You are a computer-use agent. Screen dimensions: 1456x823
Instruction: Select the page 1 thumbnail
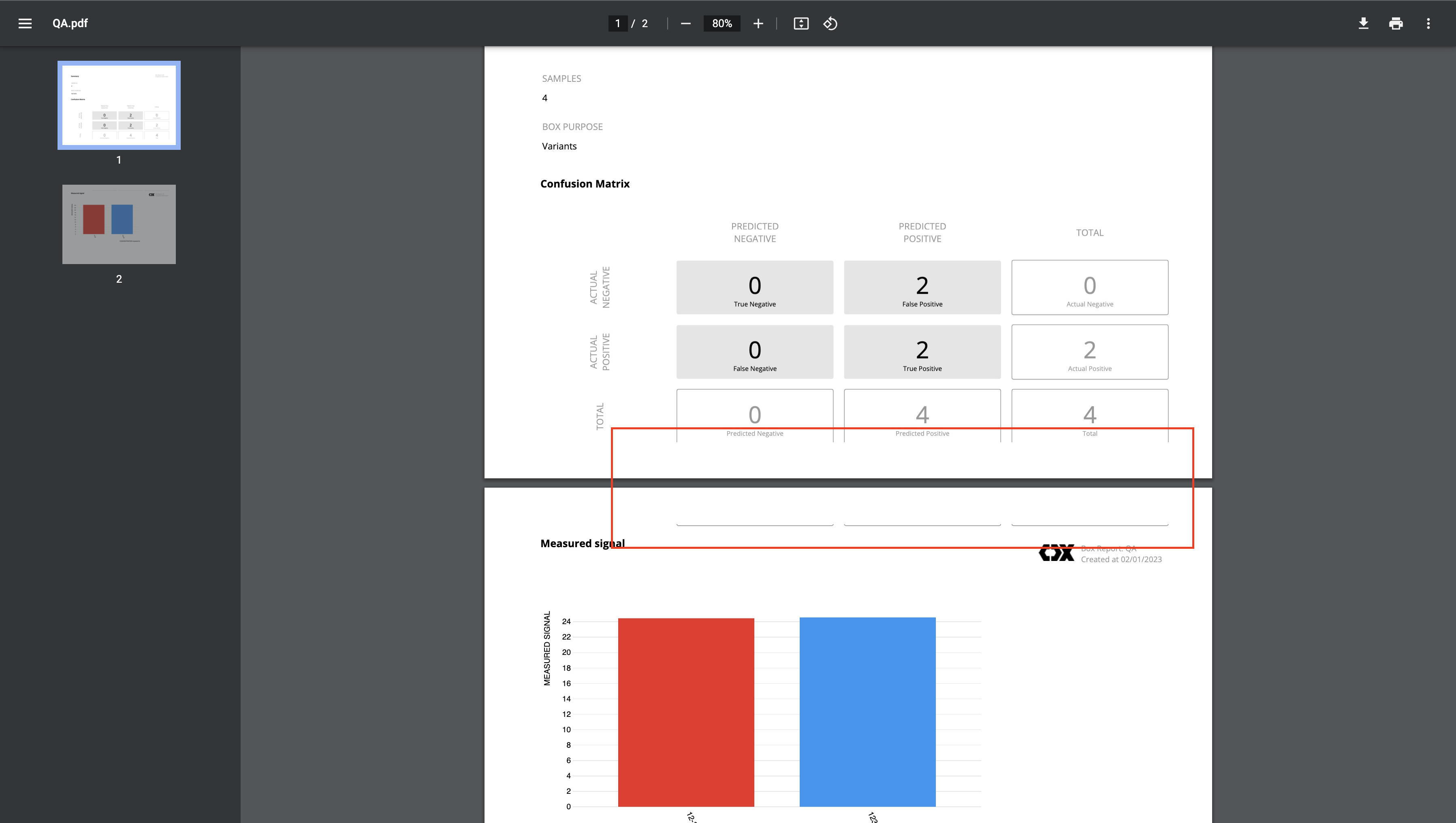(119, 105)
